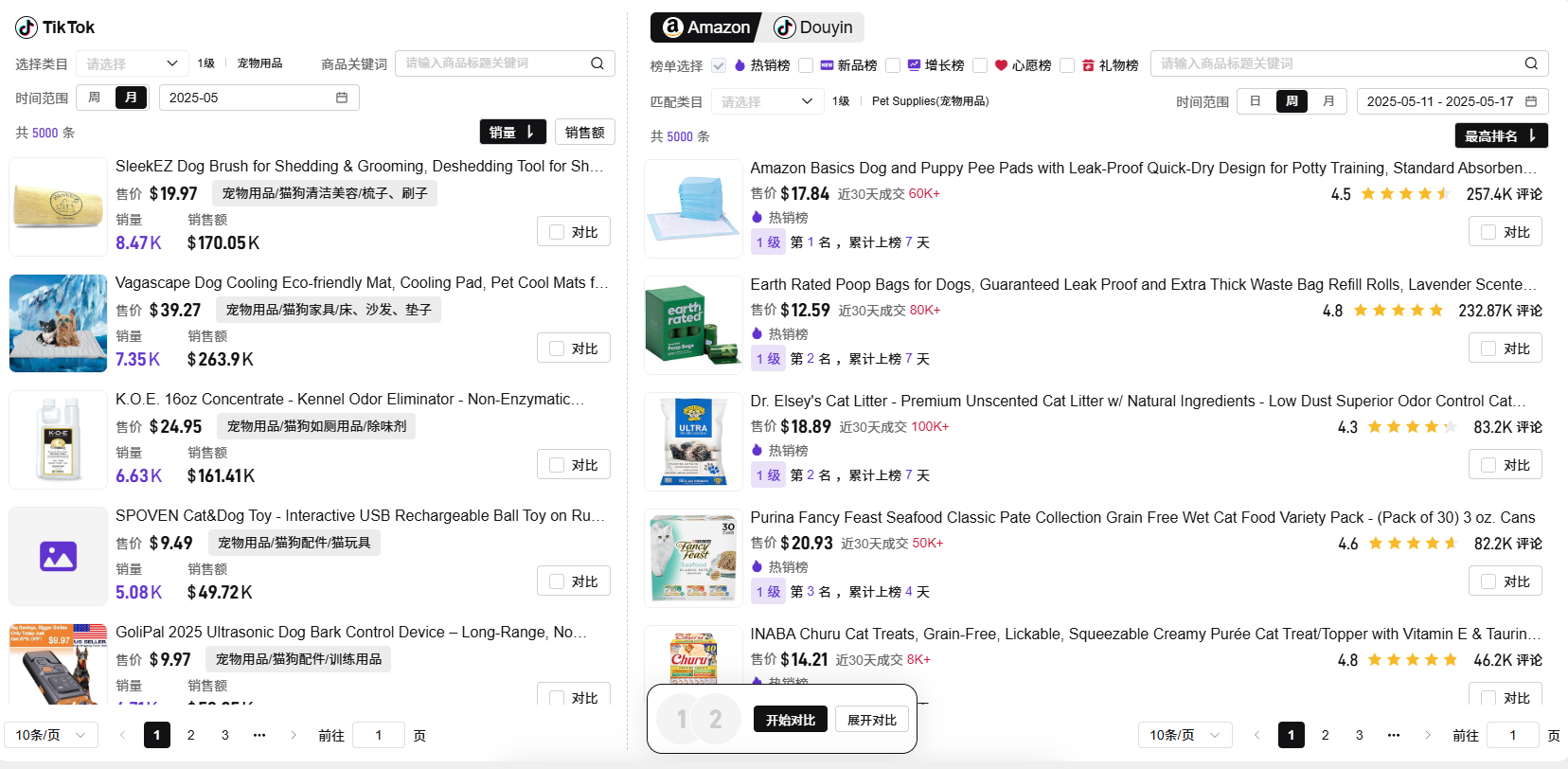Enable the 新品榜 checkbox

[806, 65]
